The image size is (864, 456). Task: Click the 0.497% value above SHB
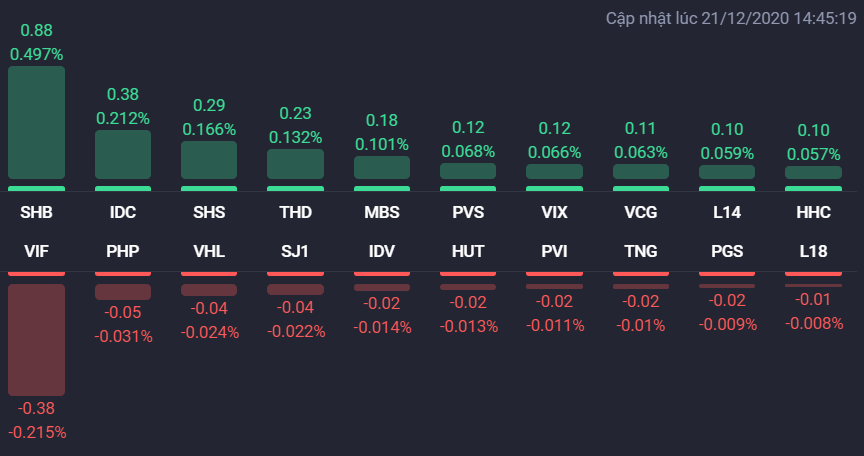coord(36,53)
